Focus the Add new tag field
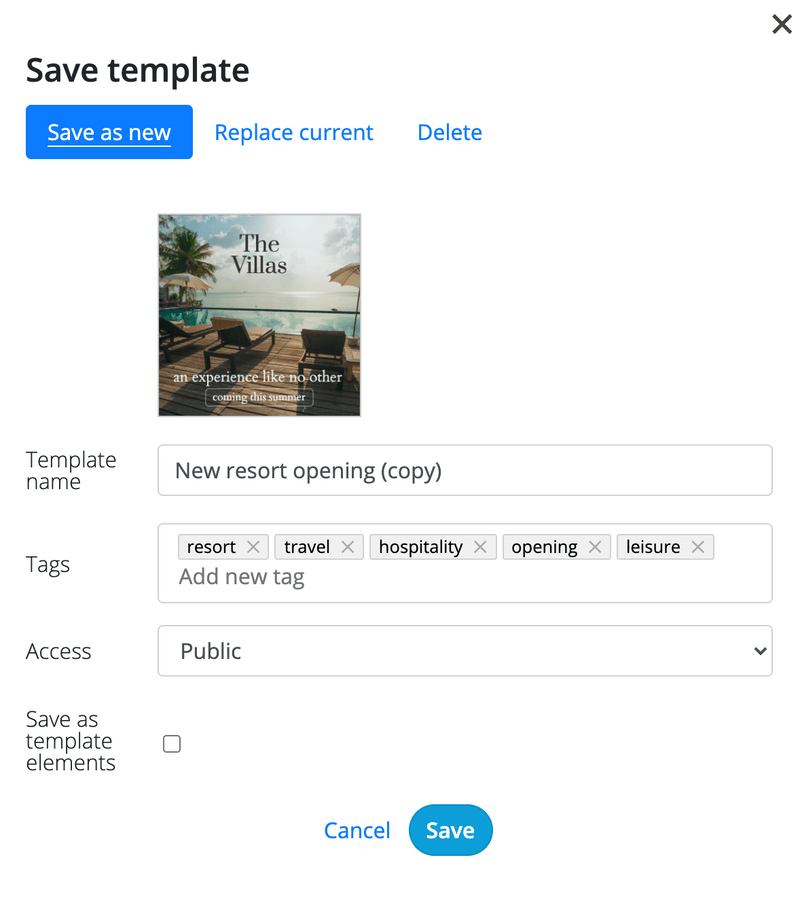This screenshot has width=800, height=905. pos(465,577)
